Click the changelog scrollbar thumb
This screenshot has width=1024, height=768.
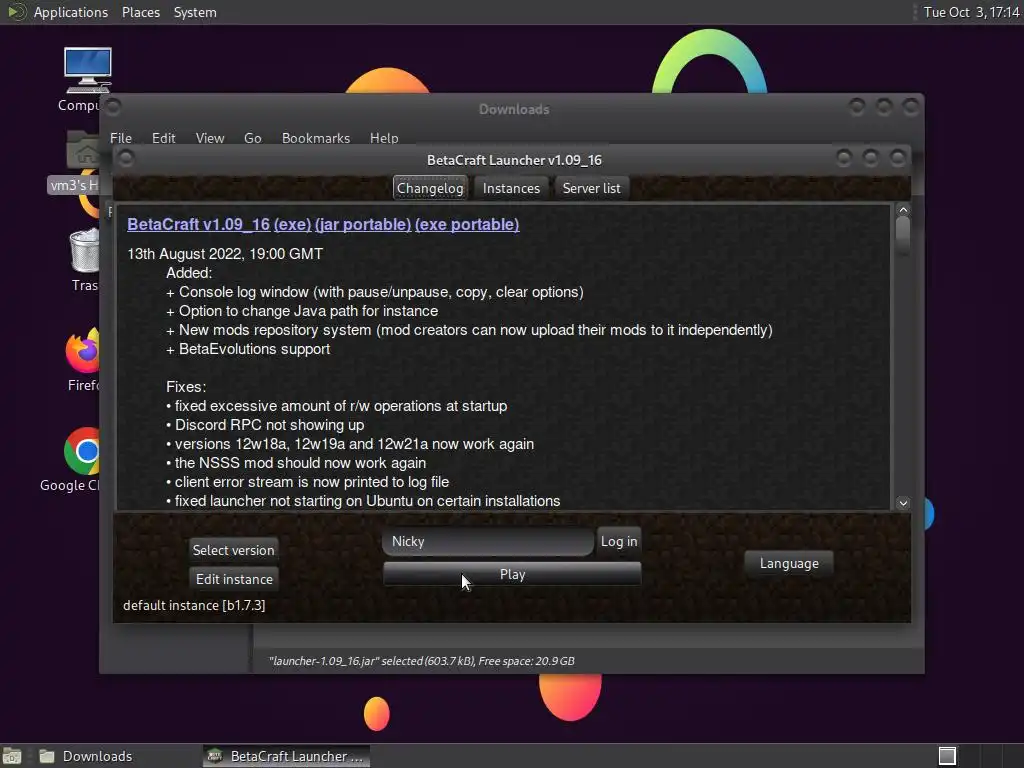point(903,235)
